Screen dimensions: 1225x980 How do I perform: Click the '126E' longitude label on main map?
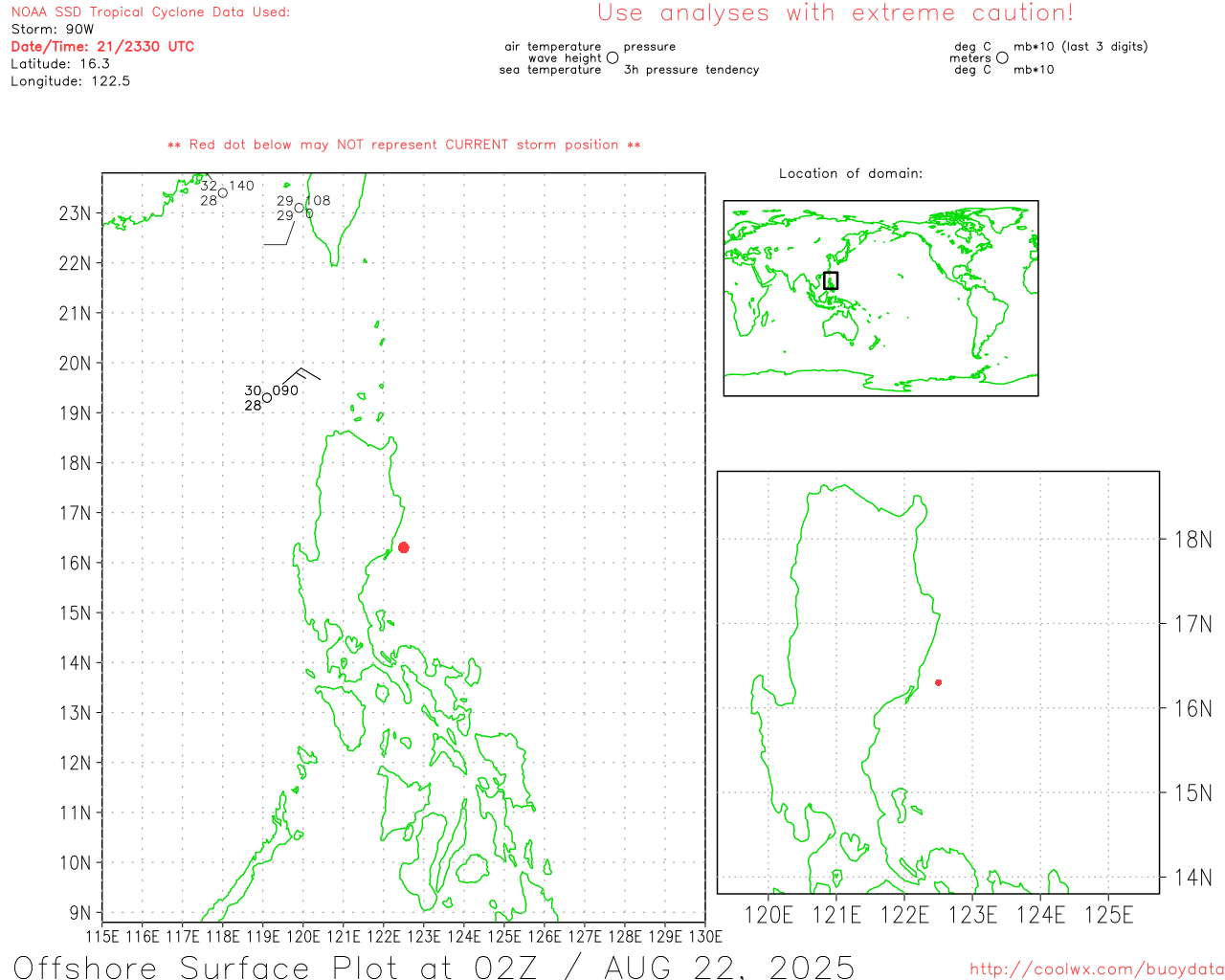click(545, 937)
